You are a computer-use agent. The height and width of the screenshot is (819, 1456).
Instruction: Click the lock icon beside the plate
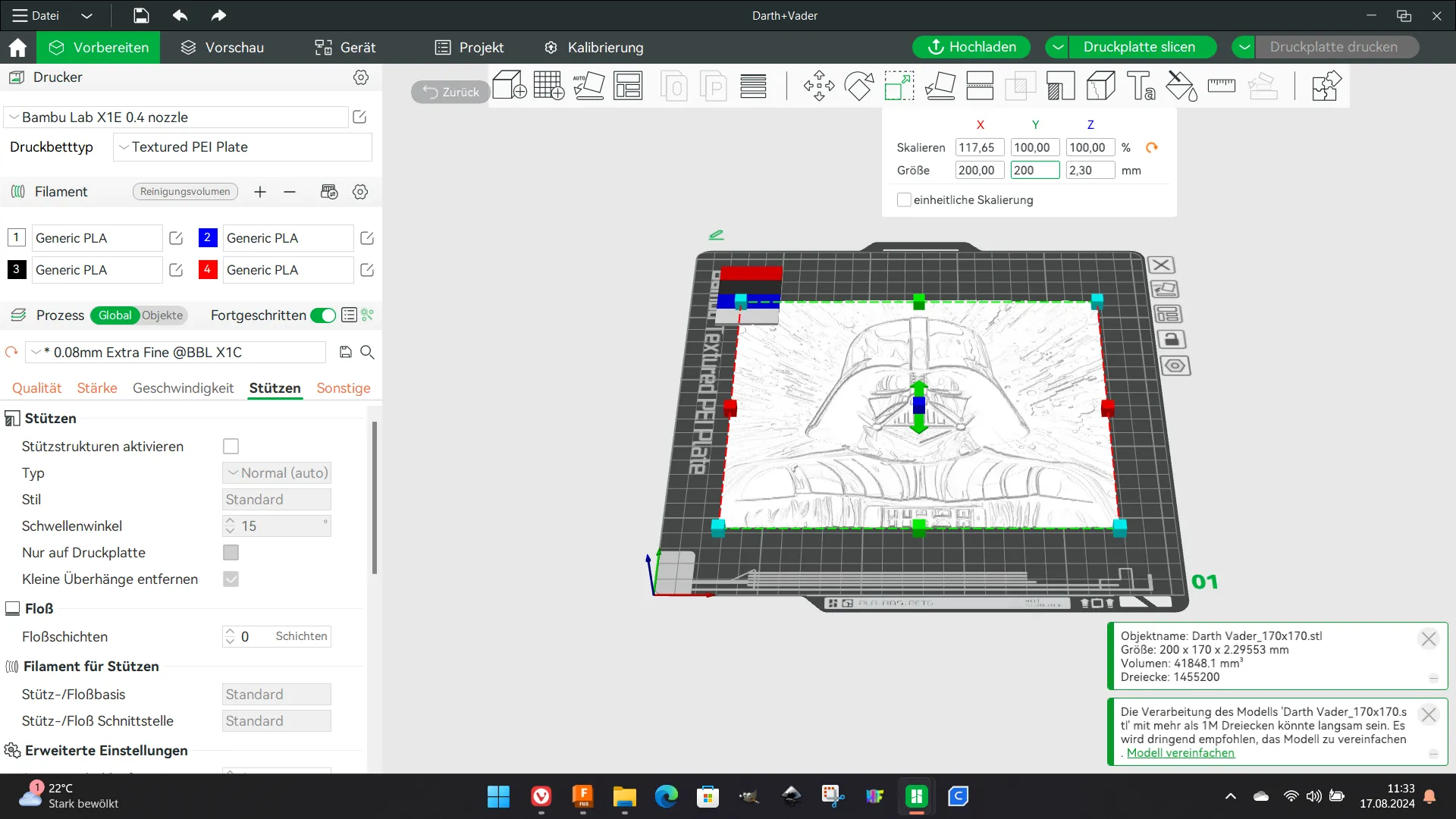(1171, 340)
